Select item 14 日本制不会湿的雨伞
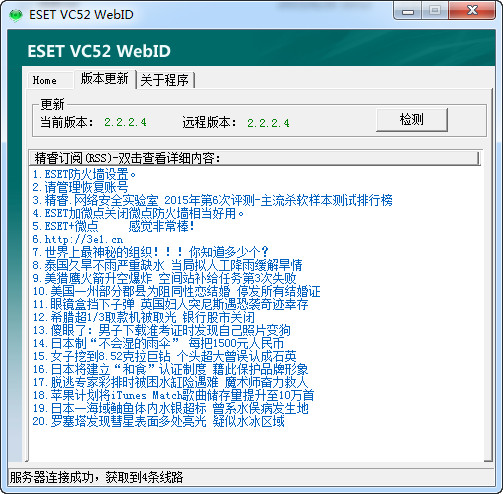The height and width of the screenshot is (494, 503). pyautogui.click(x=158, y=343)
